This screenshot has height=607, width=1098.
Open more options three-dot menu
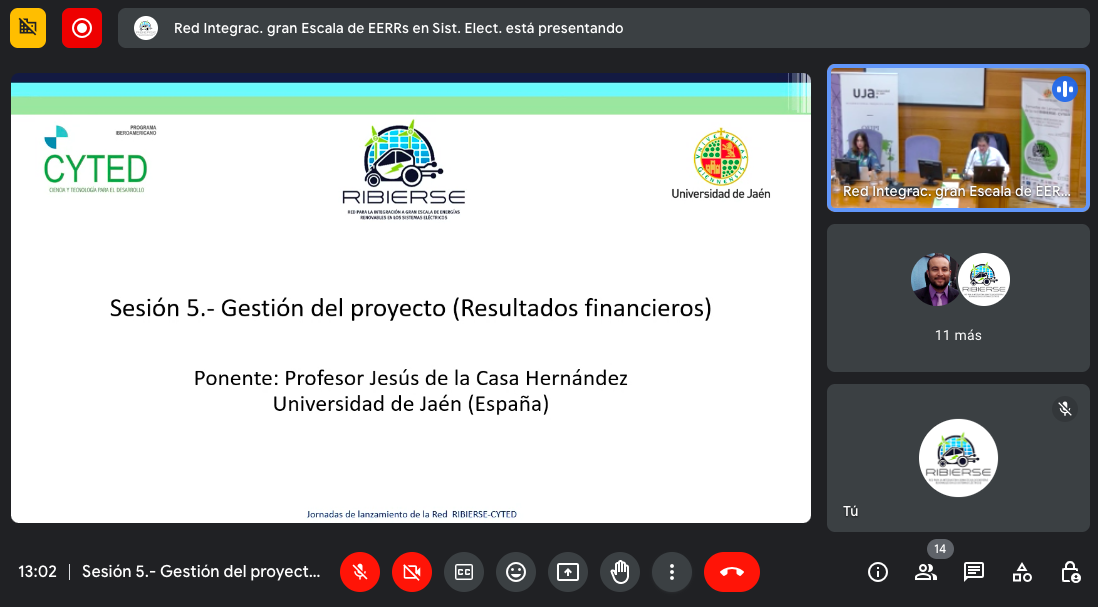(x=672, y=572)
